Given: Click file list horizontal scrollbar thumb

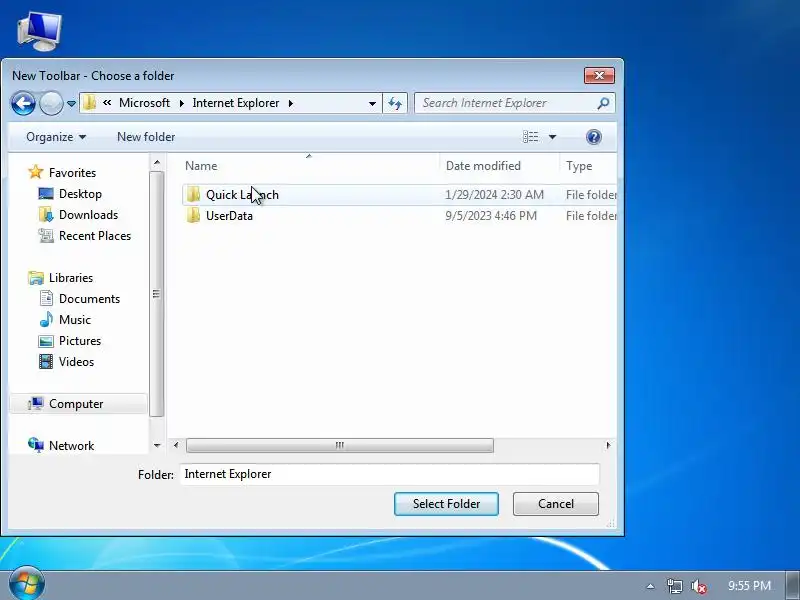Looking at the screenshot, I should [x=339, y=445].
